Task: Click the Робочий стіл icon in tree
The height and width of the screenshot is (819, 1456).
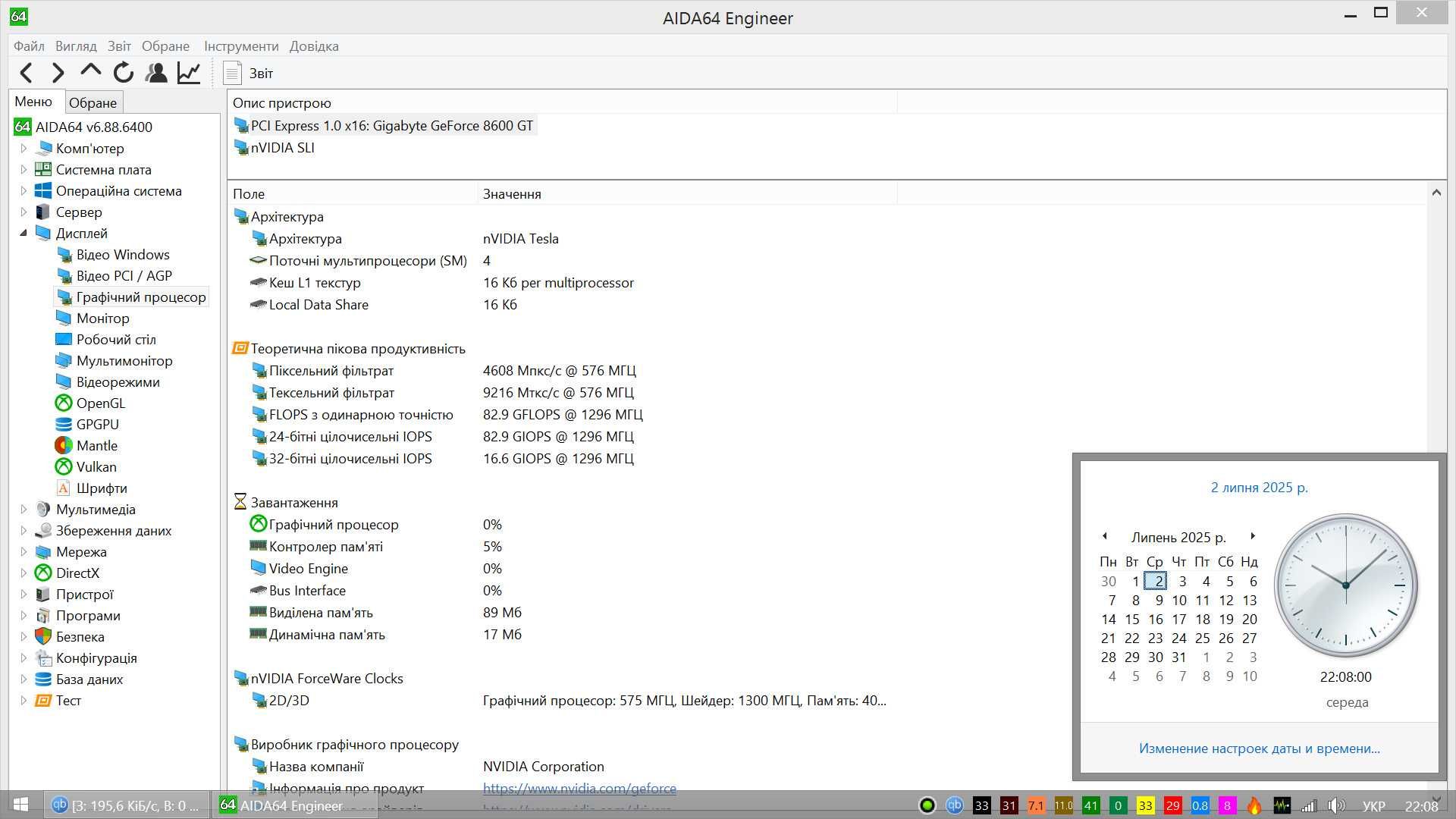Action: coord(64,340)
